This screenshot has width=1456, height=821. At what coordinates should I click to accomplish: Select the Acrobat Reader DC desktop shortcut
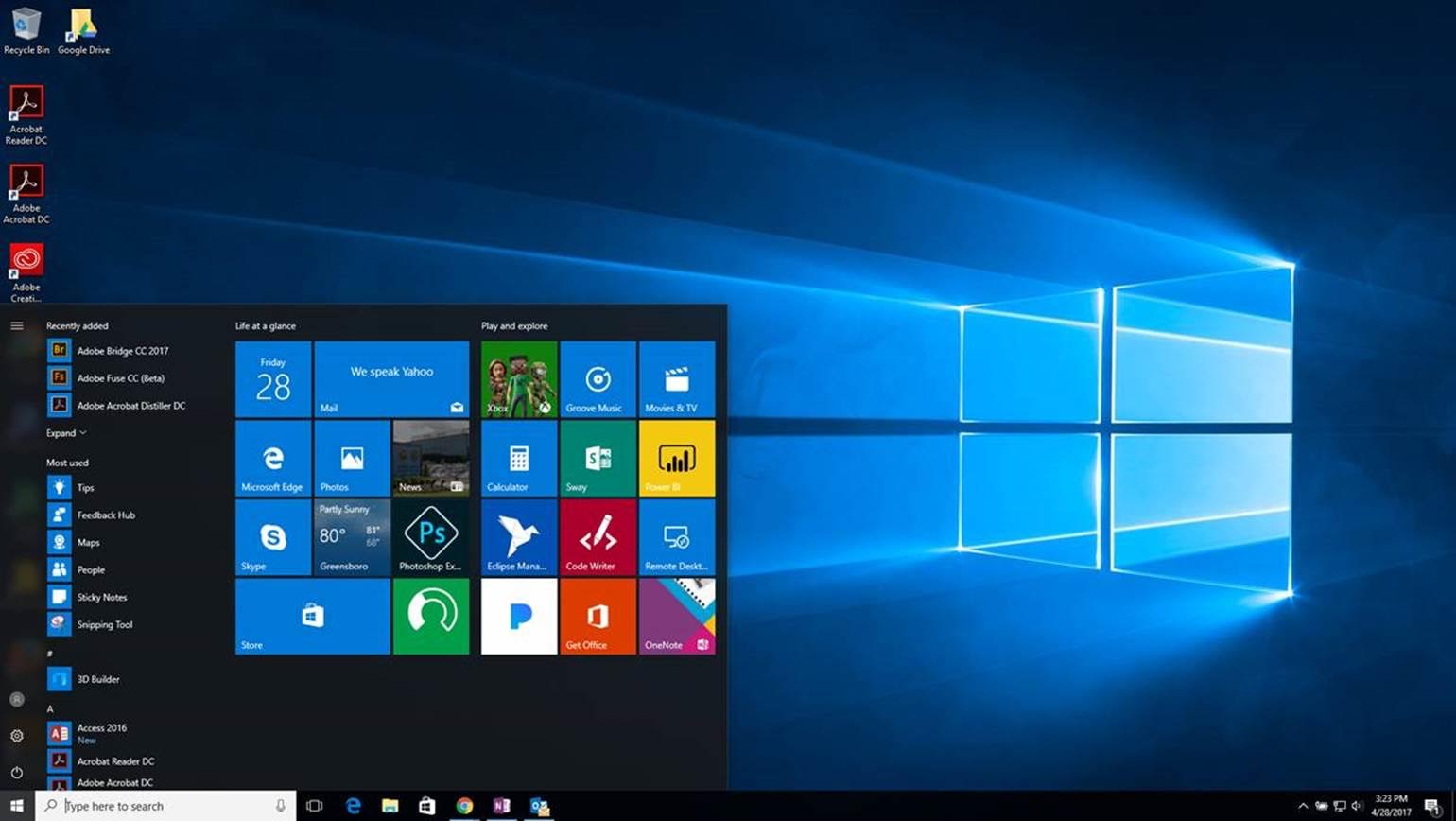26,115
